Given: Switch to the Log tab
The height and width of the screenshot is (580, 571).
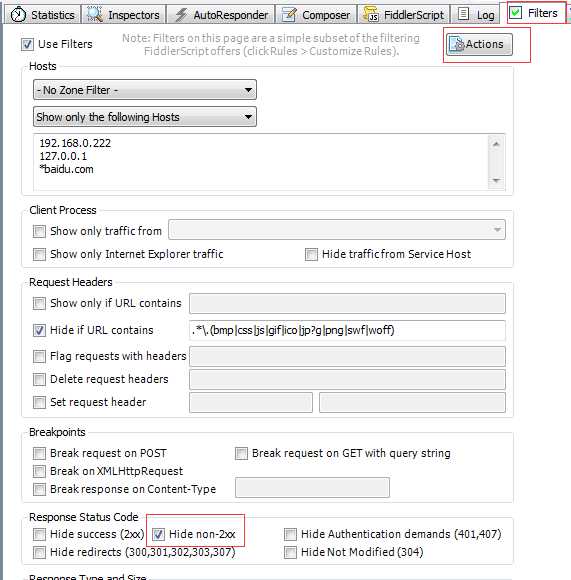Looking at the screenshot, I should [476, 15].
